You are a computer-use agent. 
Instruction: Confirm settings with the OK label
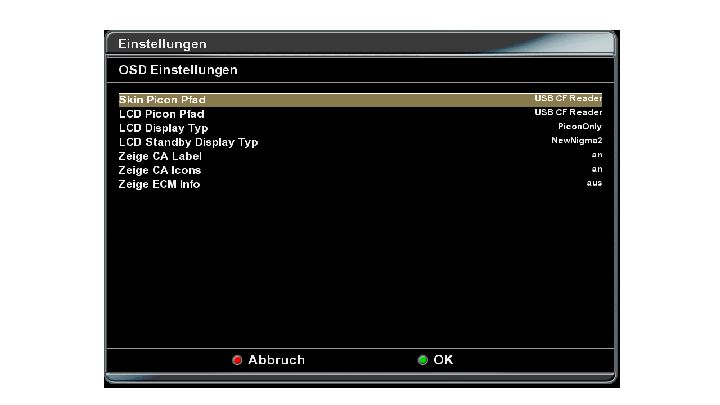click(443, 360)
